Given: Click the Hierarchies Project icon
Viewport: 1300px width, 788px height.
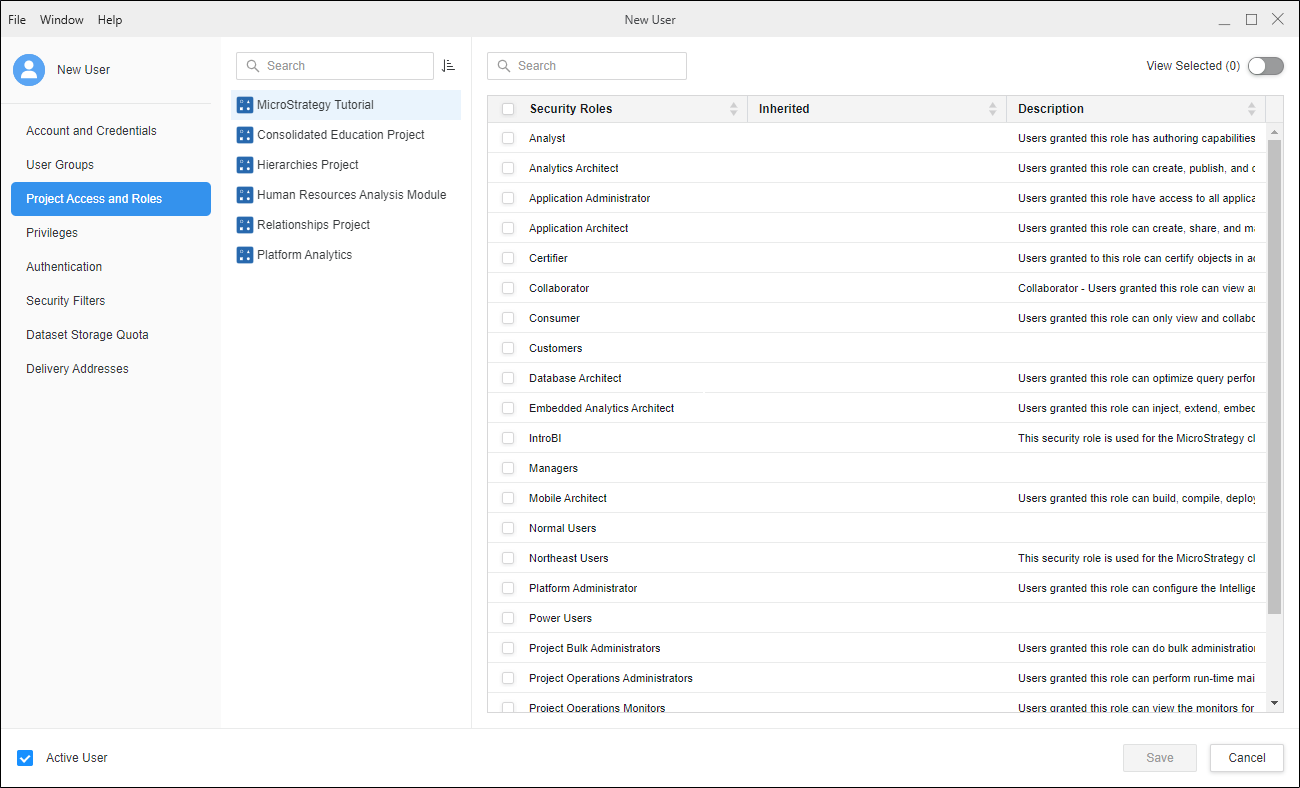Looking at the screenshot, I should 245,165.
